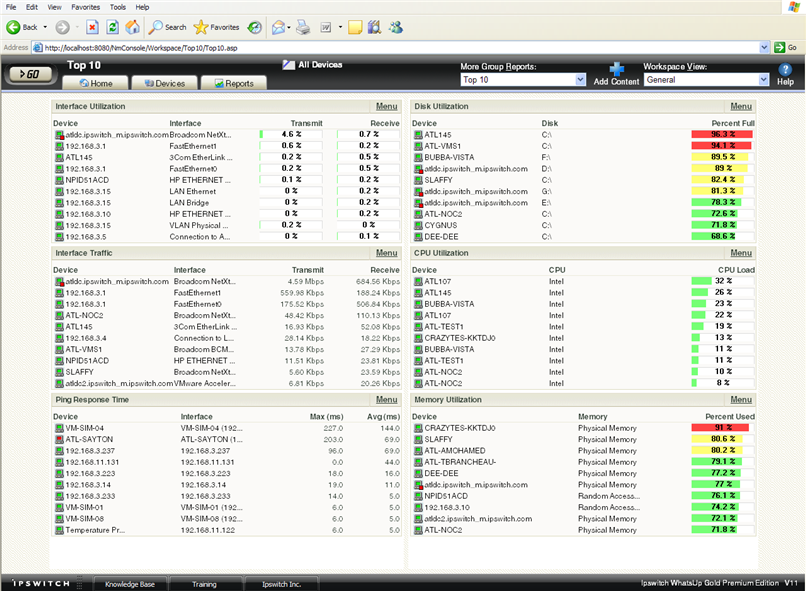
Task: Click the History icon in the toolbar
Action: tap(255, 27)
